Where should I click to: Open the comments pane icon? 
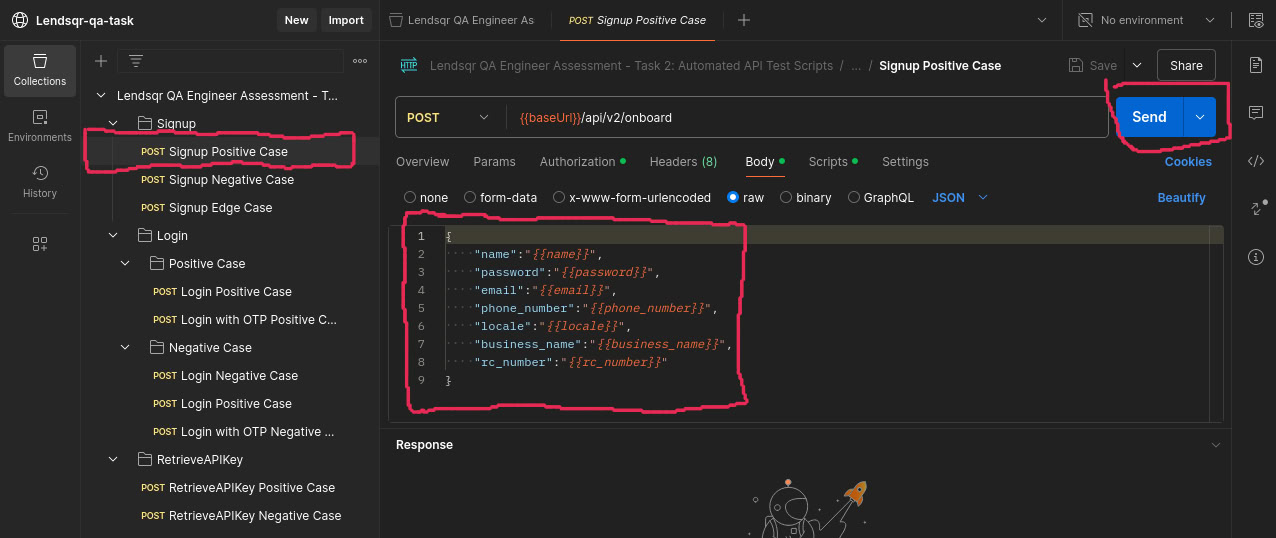1256,113
